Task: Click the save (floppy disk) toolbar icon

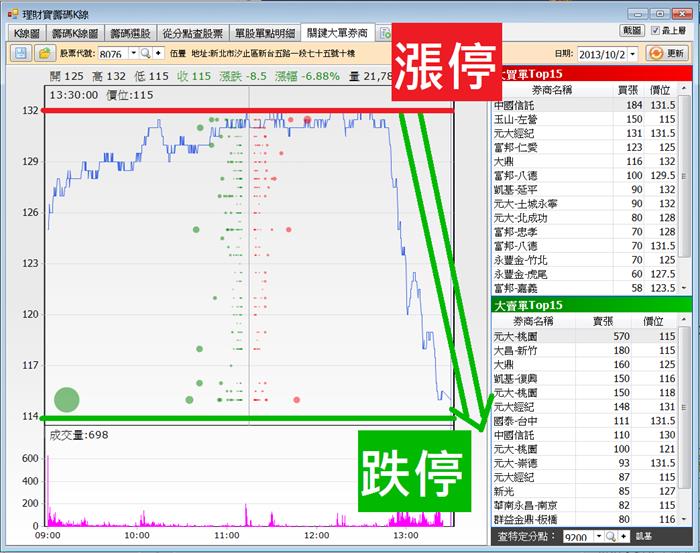Action: coord(21,54)
